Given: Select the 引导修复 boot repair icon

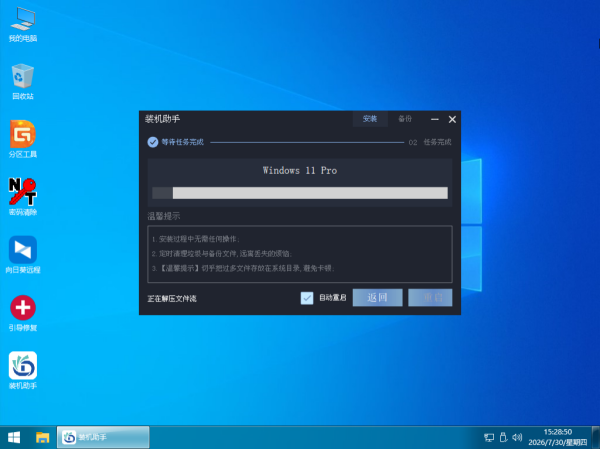Looking at the screenshot, I should click(23, 313).
